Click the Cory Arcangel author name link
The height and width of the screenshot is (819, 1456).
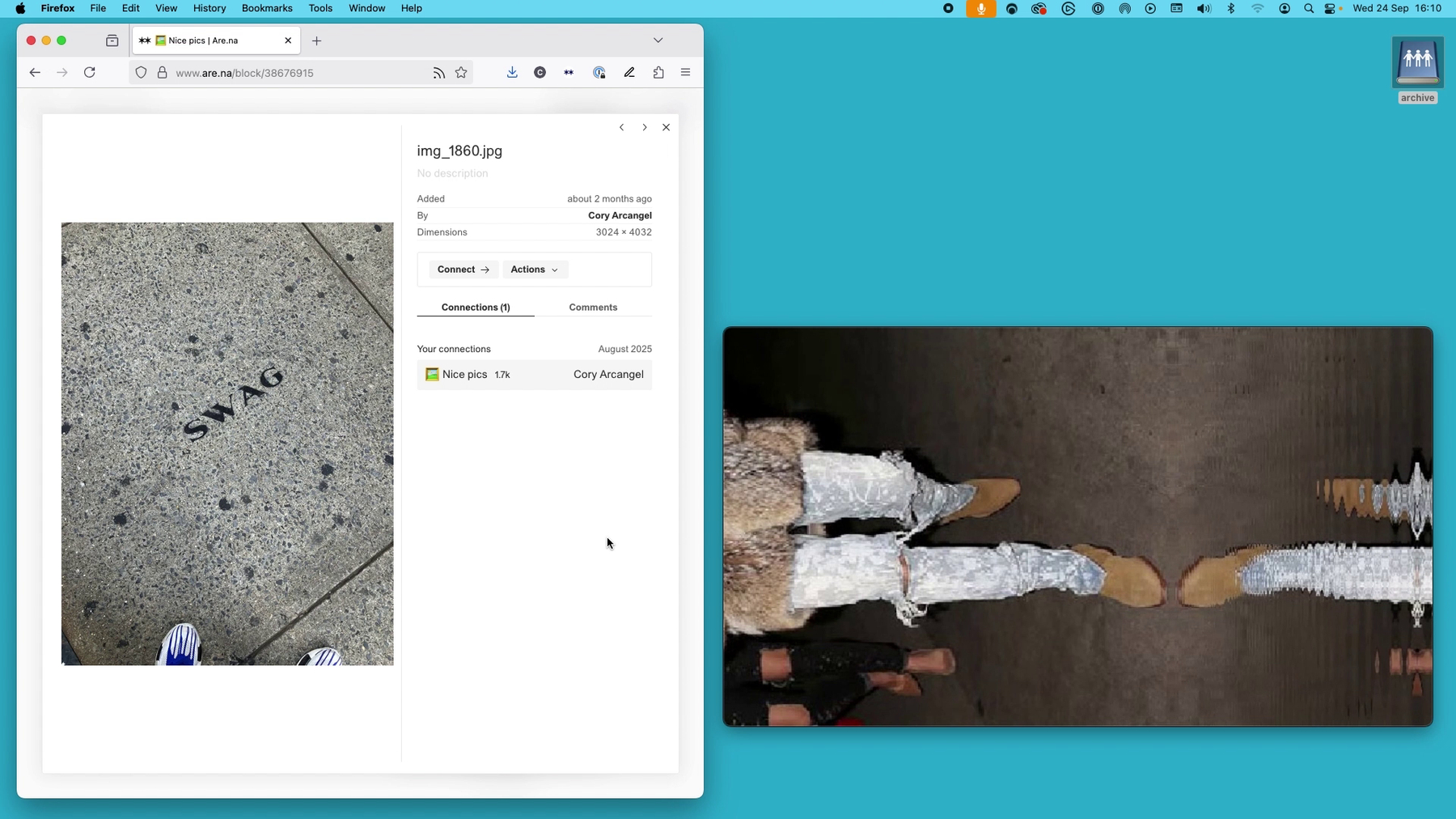[x=620, y=215]
